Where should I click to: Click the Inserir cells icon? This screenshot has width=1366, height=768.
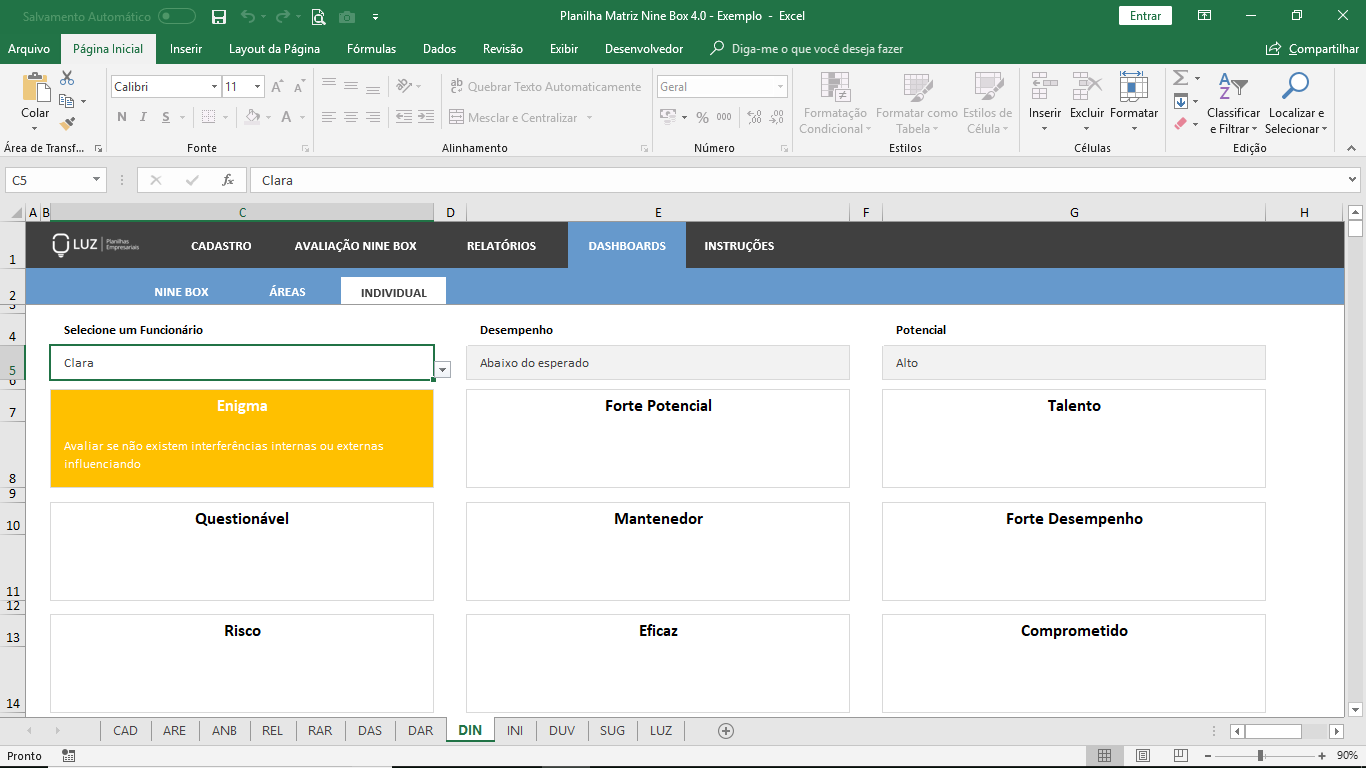(1045, 87)
